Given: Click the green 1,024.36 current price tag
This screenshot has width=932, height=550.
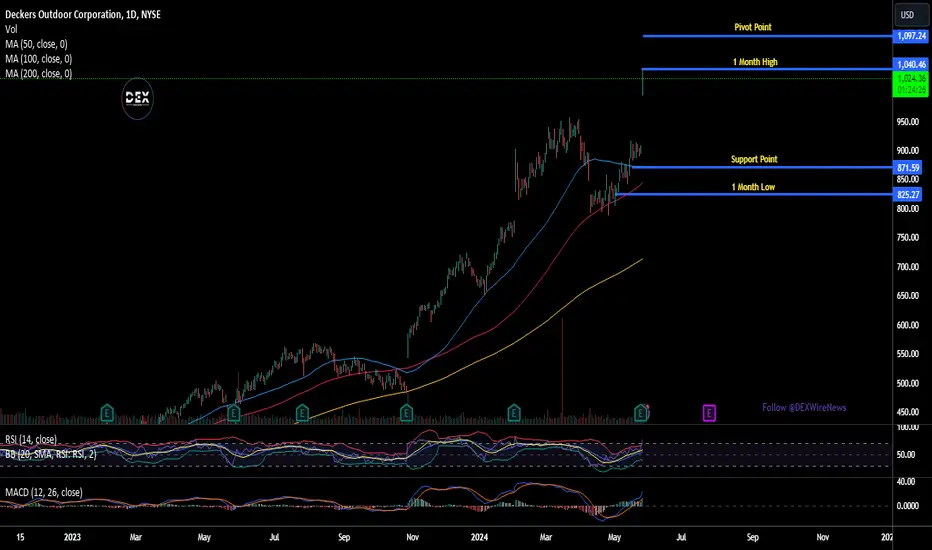Looking at the screenshot, I should coord(911,84).
